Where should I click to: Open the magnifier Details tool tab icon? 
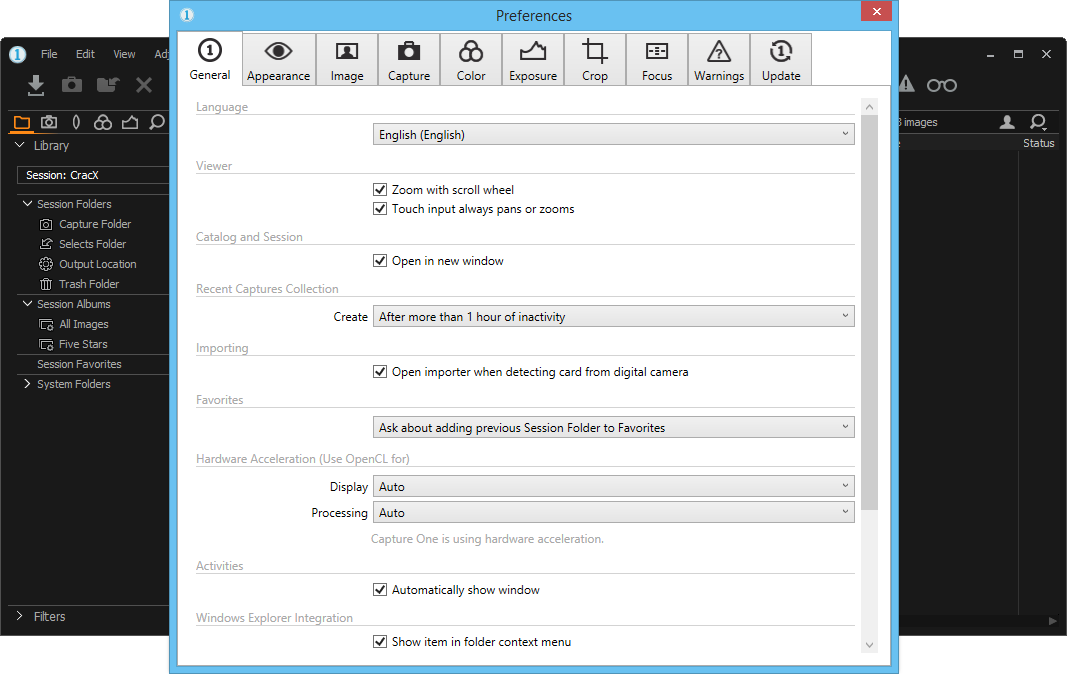tap(157, 123)
